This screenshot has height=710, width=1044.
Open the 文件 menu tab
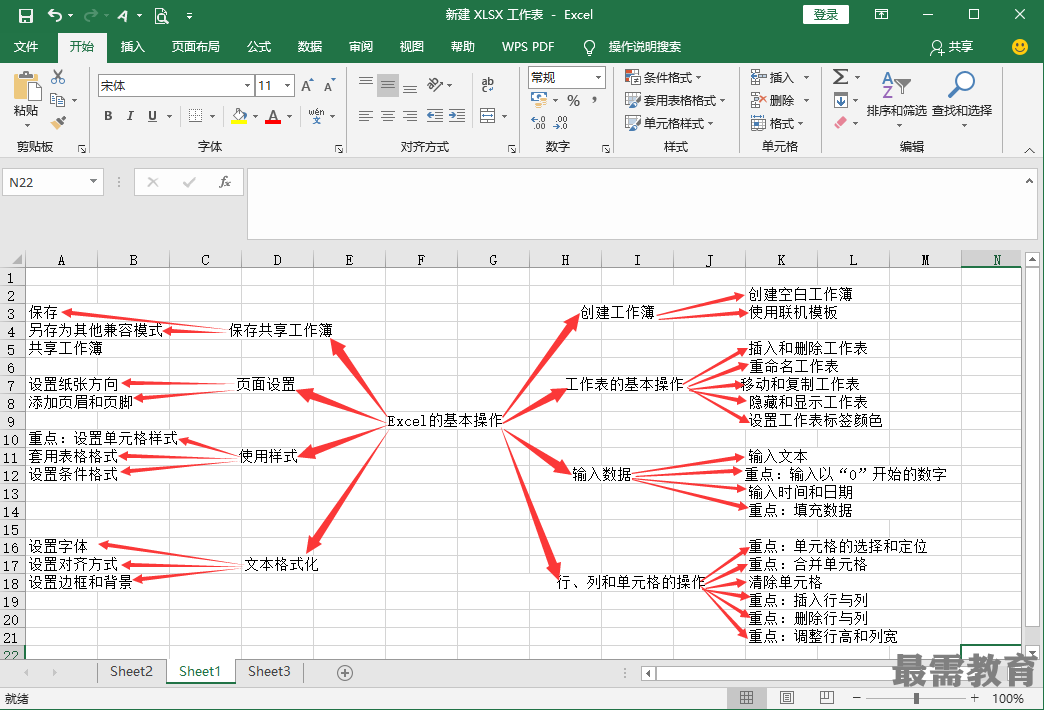[26, 47]
